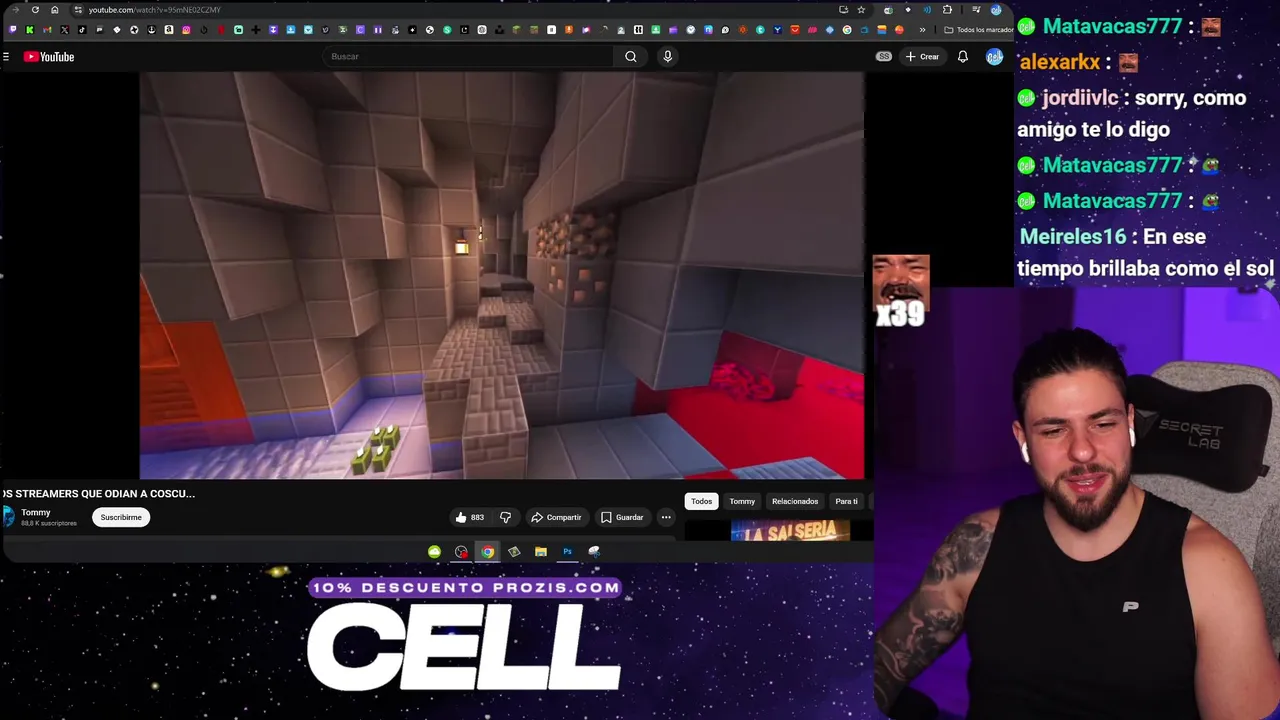Select the Relacionados filter chip
The width and height of the screenshot is (1280, 720).
coord(795,501)
